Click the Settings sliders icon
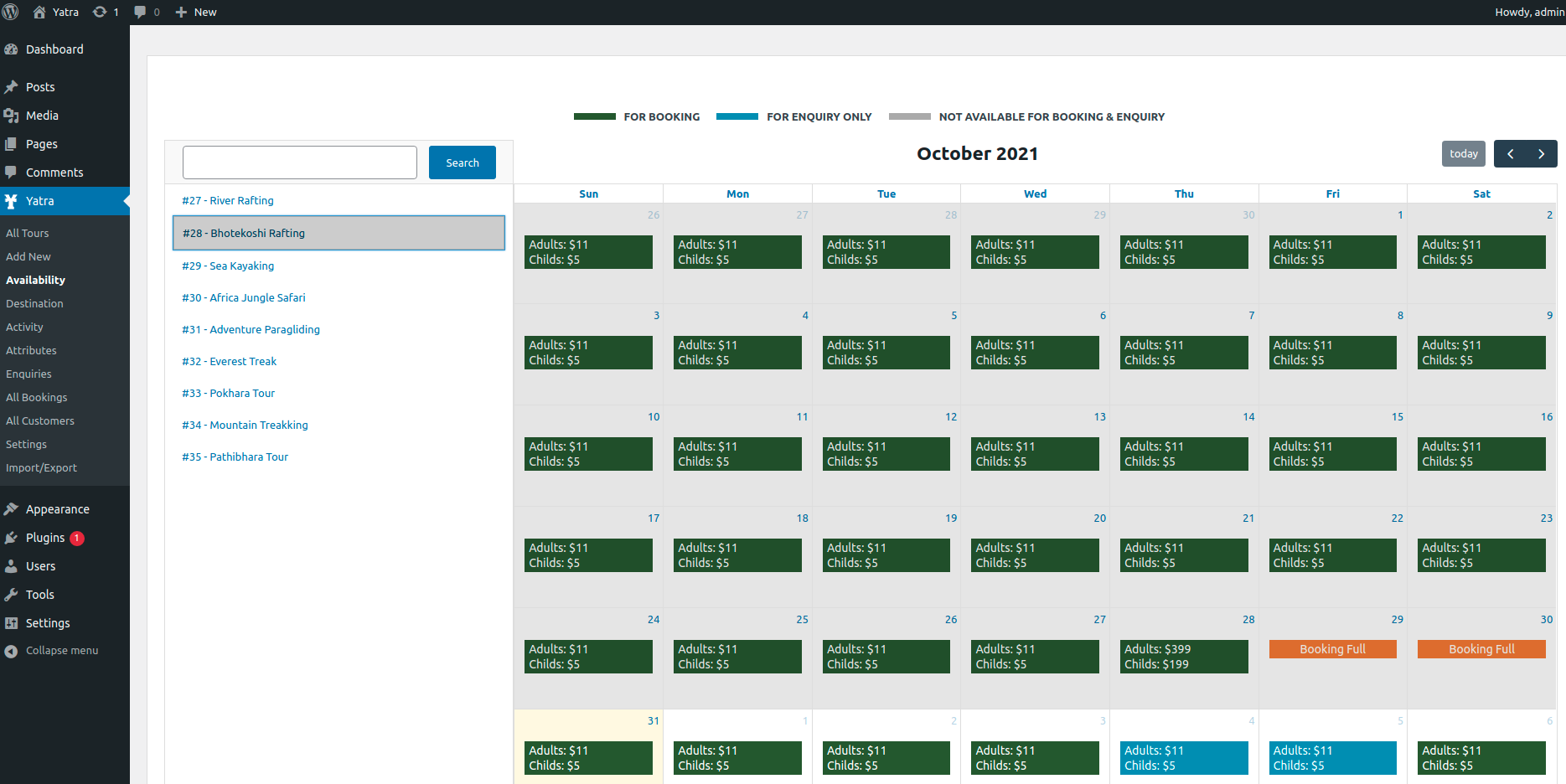 [x=11, y=623]
